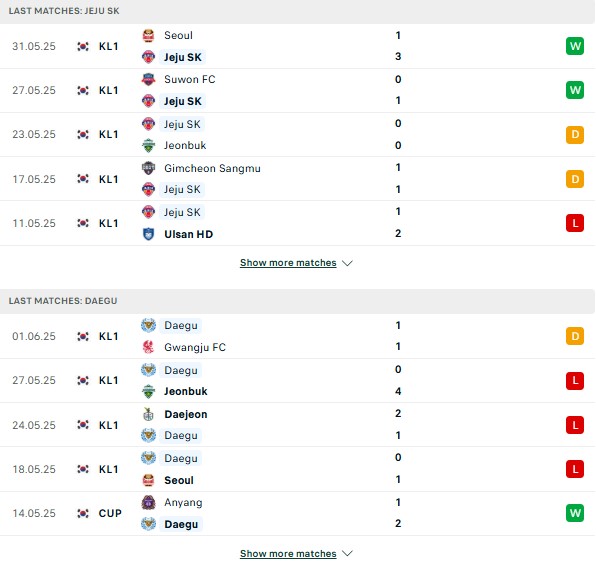Open the Daegu vs Jeonbuk 0-4 match
596x572 pixels.
[298, 380]
